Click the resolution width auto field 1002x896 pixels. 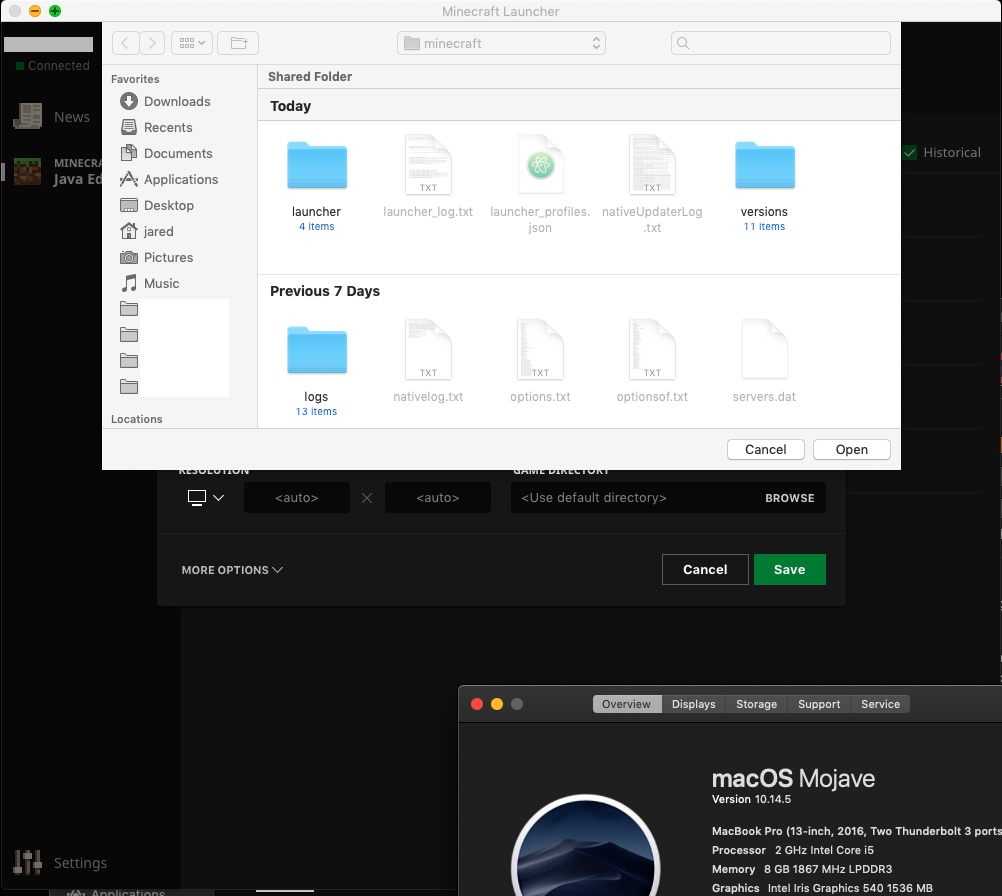click(x=297, y=497)
